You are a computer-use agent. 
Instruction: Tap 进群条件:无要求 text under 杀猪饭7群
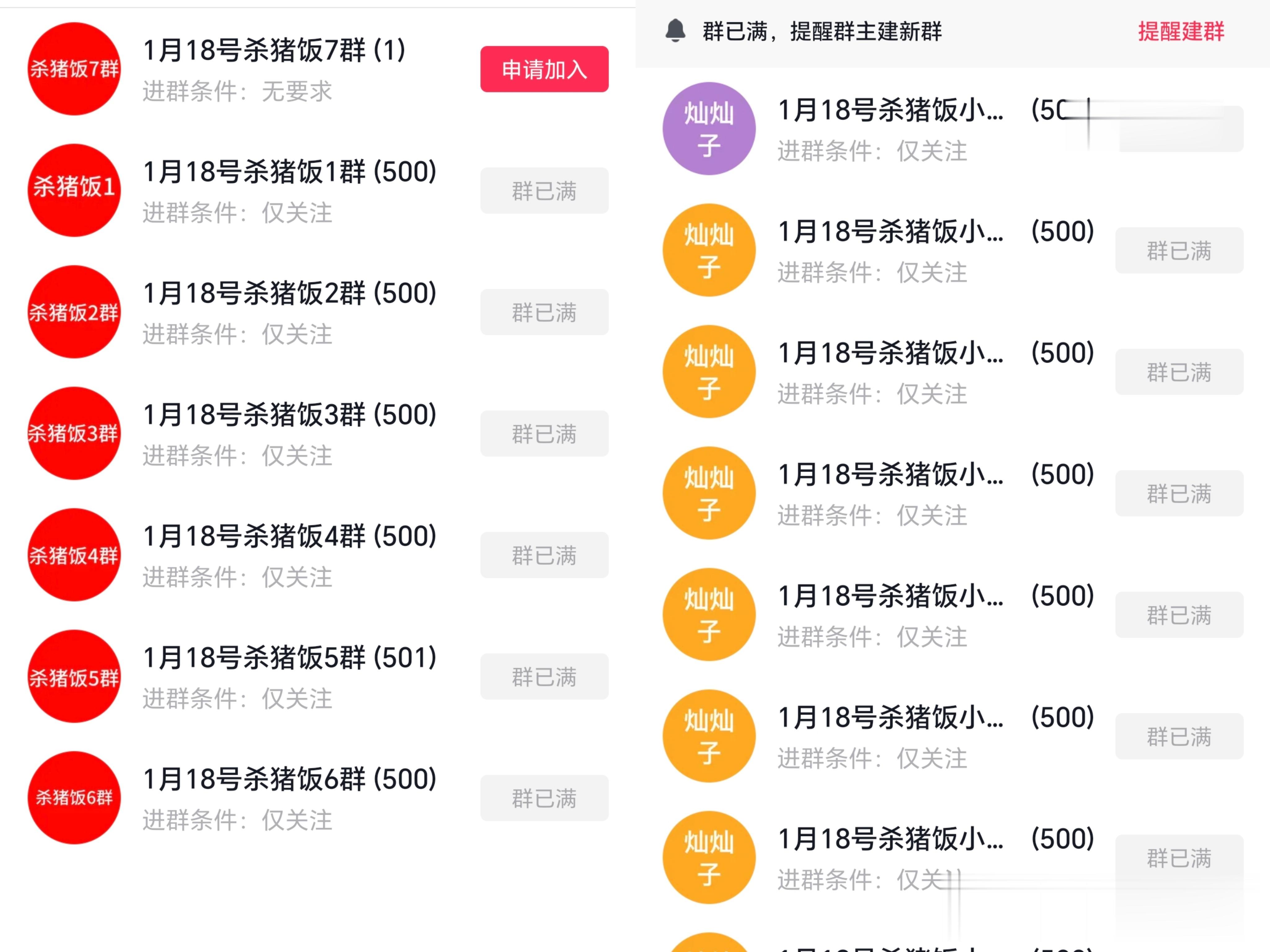pyautogui.click(x=237, y=91)
